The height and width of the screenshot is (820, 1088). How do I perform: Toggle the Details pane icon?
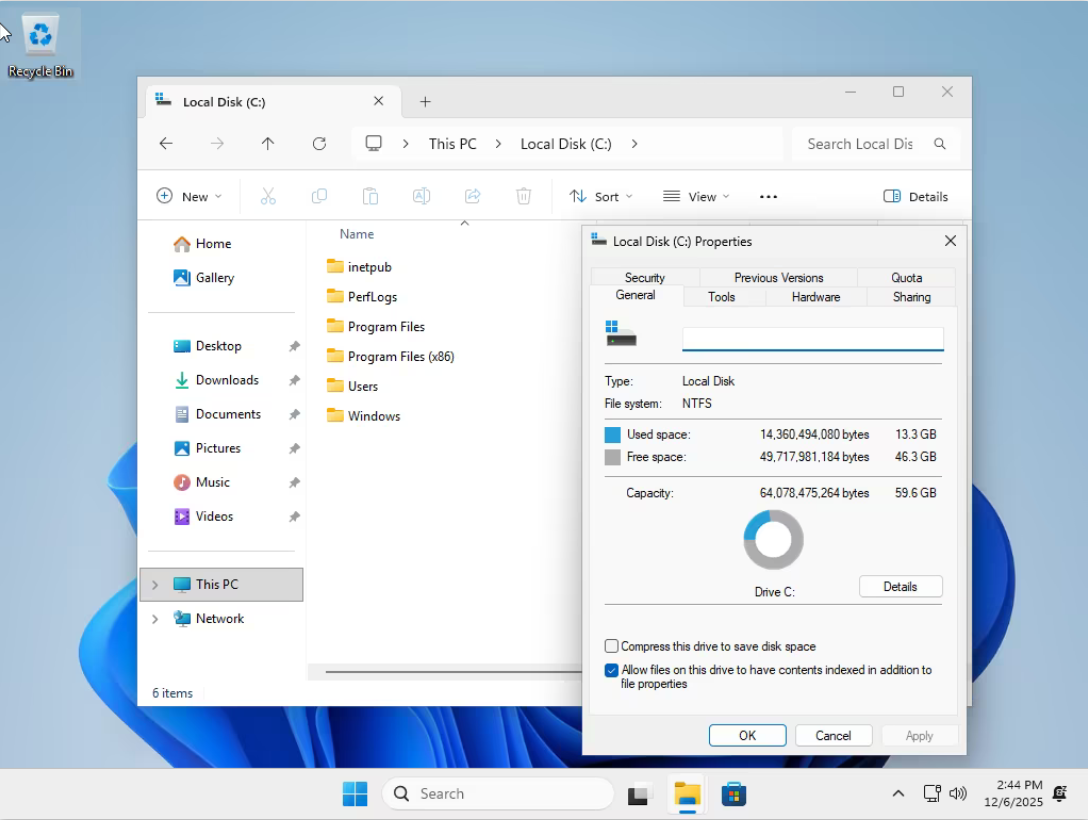pos(915,197)
